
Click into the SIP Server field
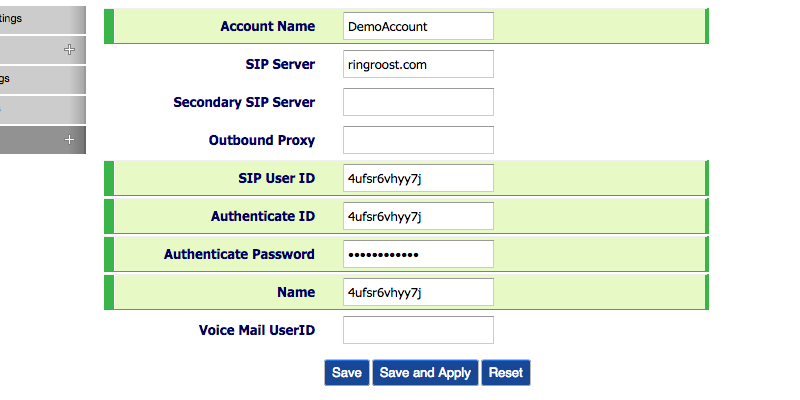click(x=418, y=64)
